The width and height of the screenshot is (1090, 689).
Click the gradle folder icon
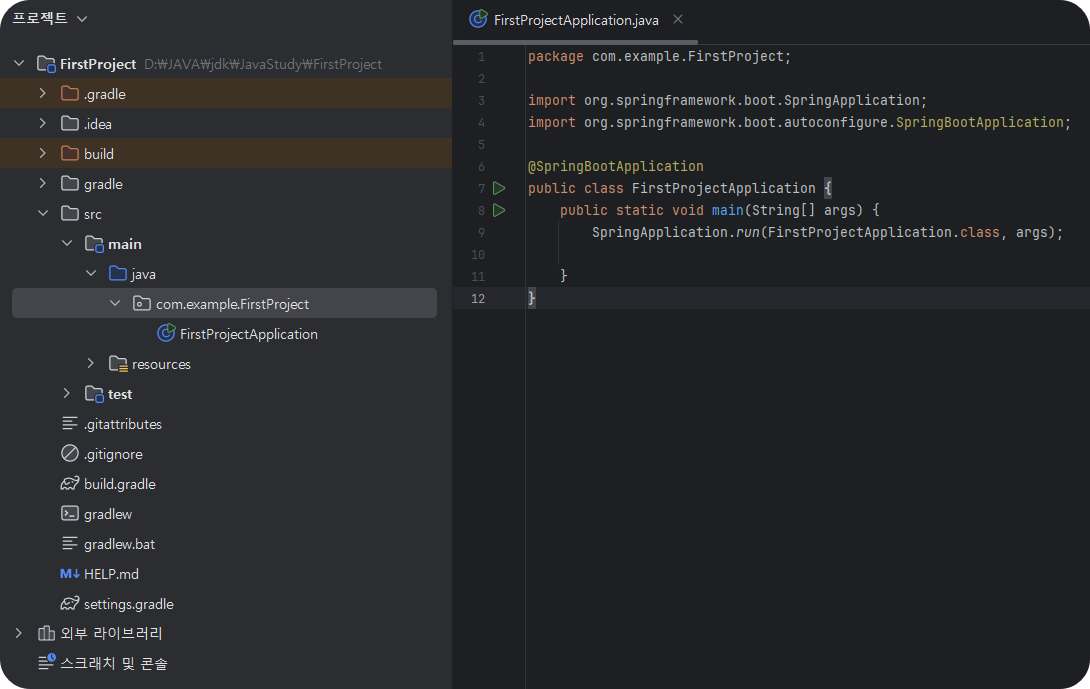pyautogui.click(x=70, y=184)
